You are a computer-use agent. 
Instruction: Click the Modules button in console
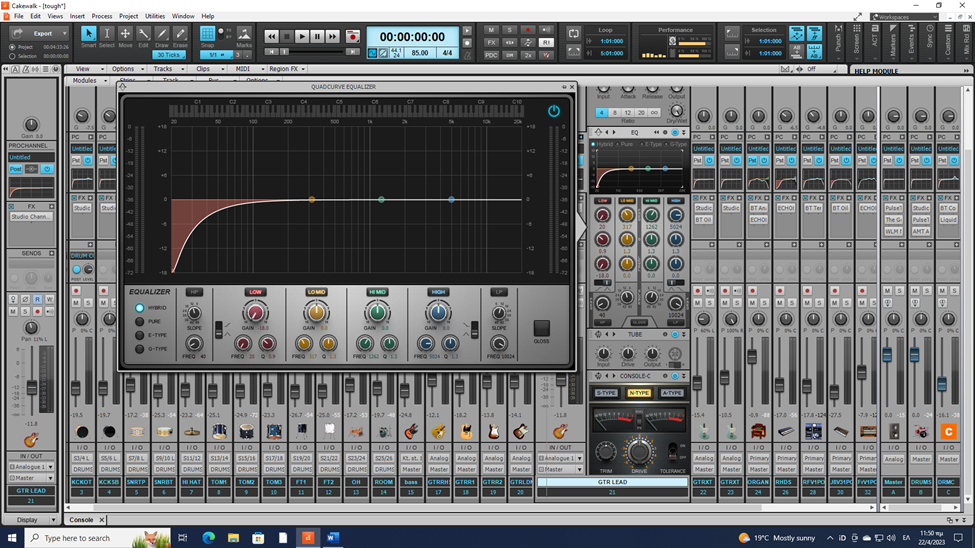(x=88, y=80)
